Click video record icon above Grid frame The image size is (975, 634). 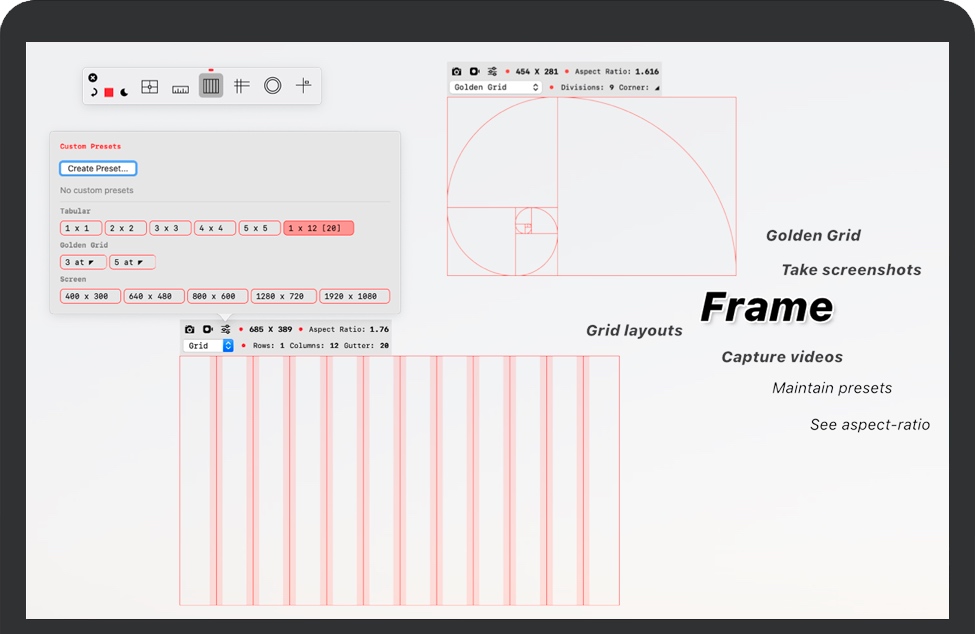(208, 329)
